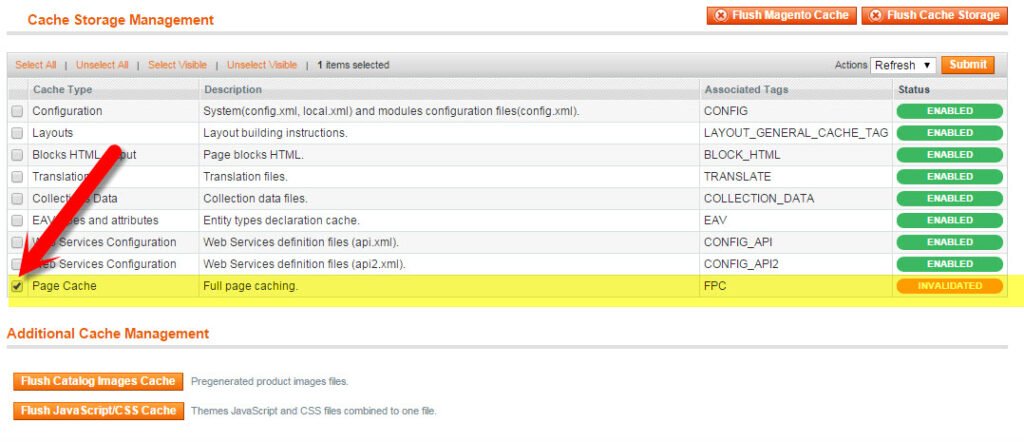Click the Select All link
Screen dimensions: 1024x442
[36, 65]
